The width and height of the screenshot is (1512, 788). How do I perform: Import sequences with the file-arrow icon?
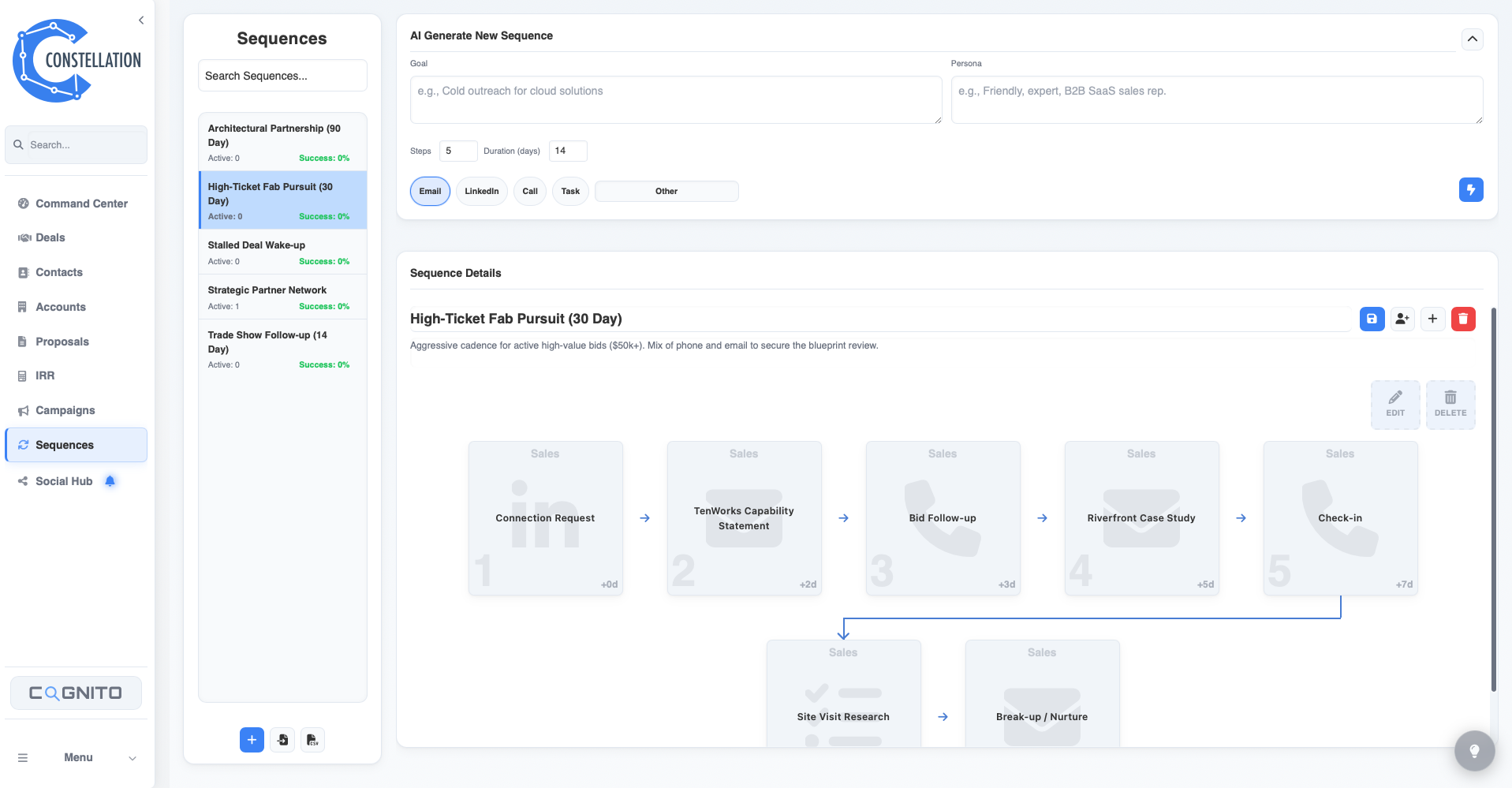tap(282, 739)
